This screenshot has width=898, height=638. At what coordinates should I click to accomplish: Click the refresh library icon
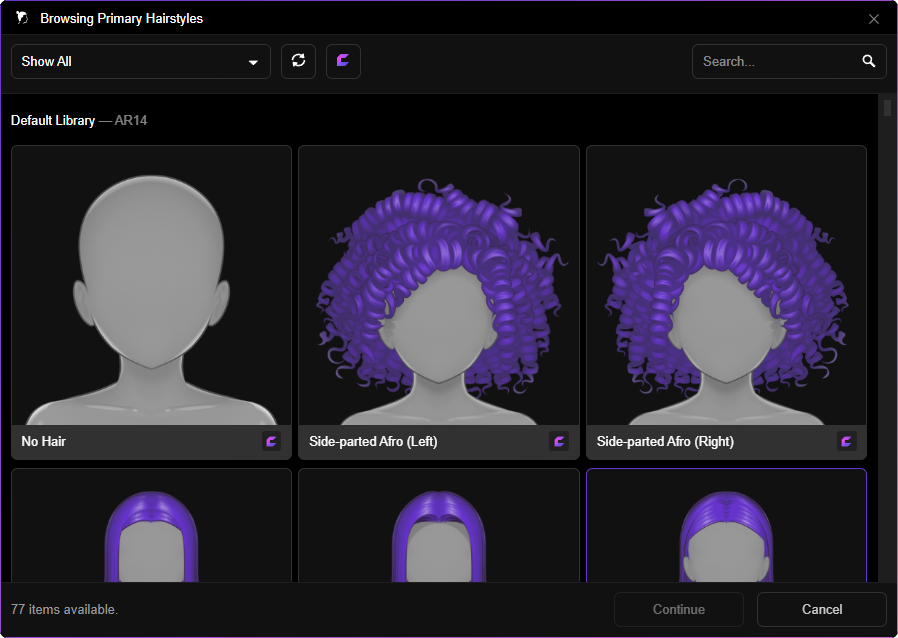(298, 61)
